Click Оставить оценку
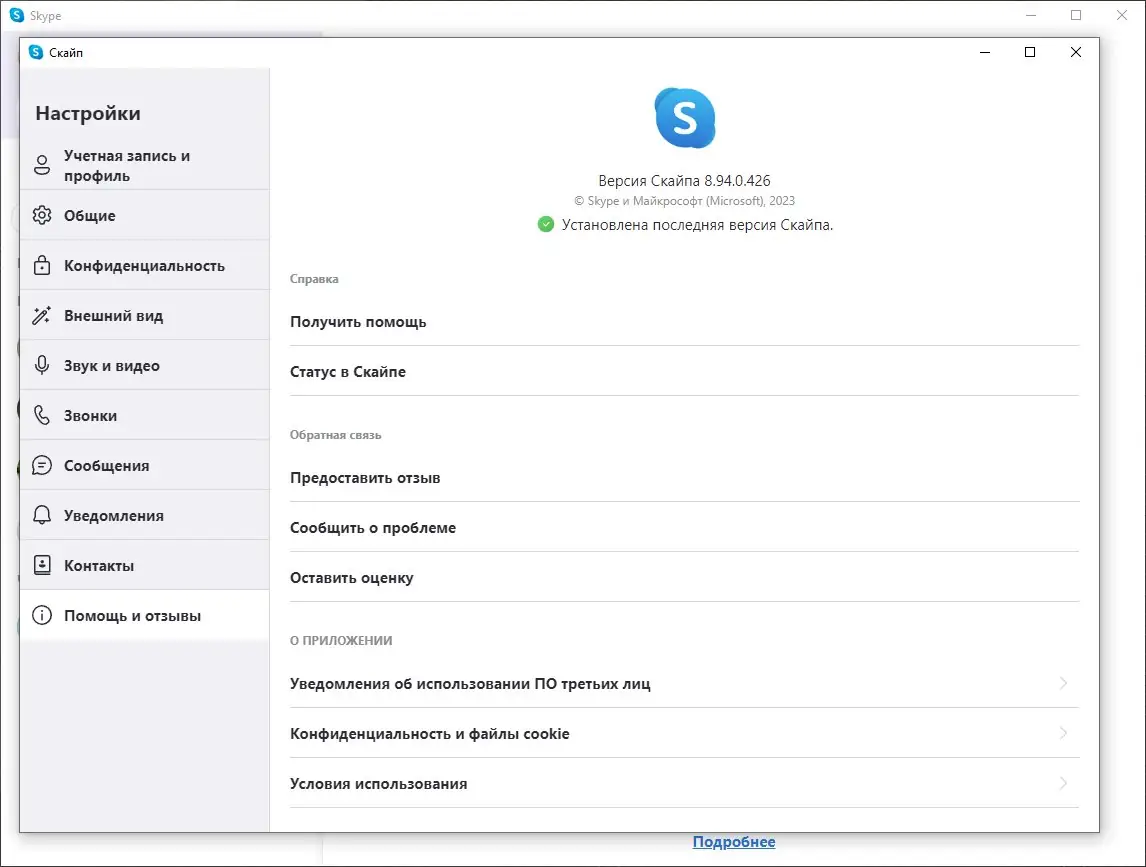 point(684,578)
